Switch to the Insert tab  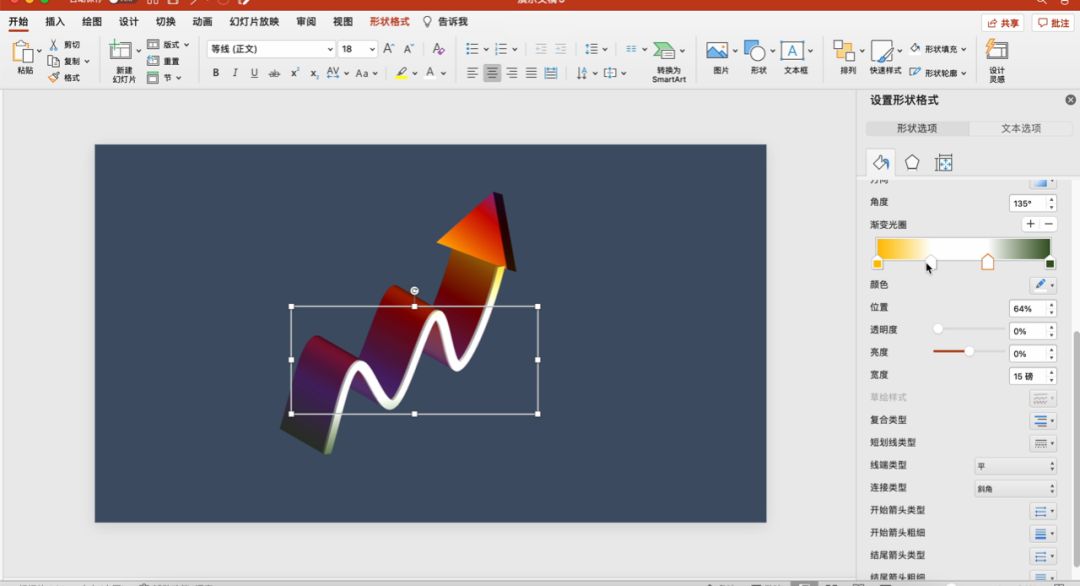(x=54, y=21)
